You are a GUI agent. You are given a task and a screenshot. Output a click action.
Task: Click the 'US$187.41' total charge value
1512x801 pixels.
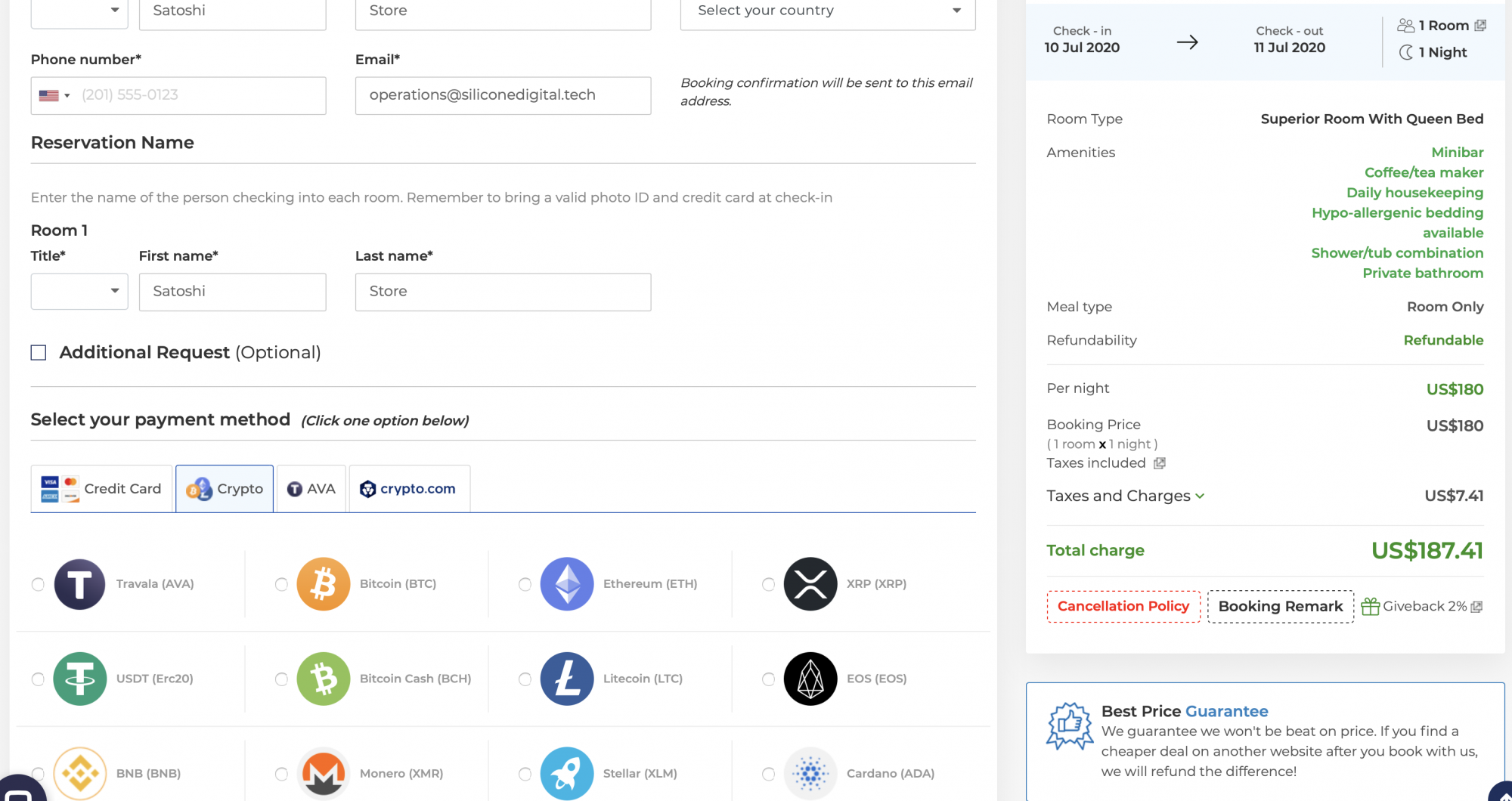1427,550
